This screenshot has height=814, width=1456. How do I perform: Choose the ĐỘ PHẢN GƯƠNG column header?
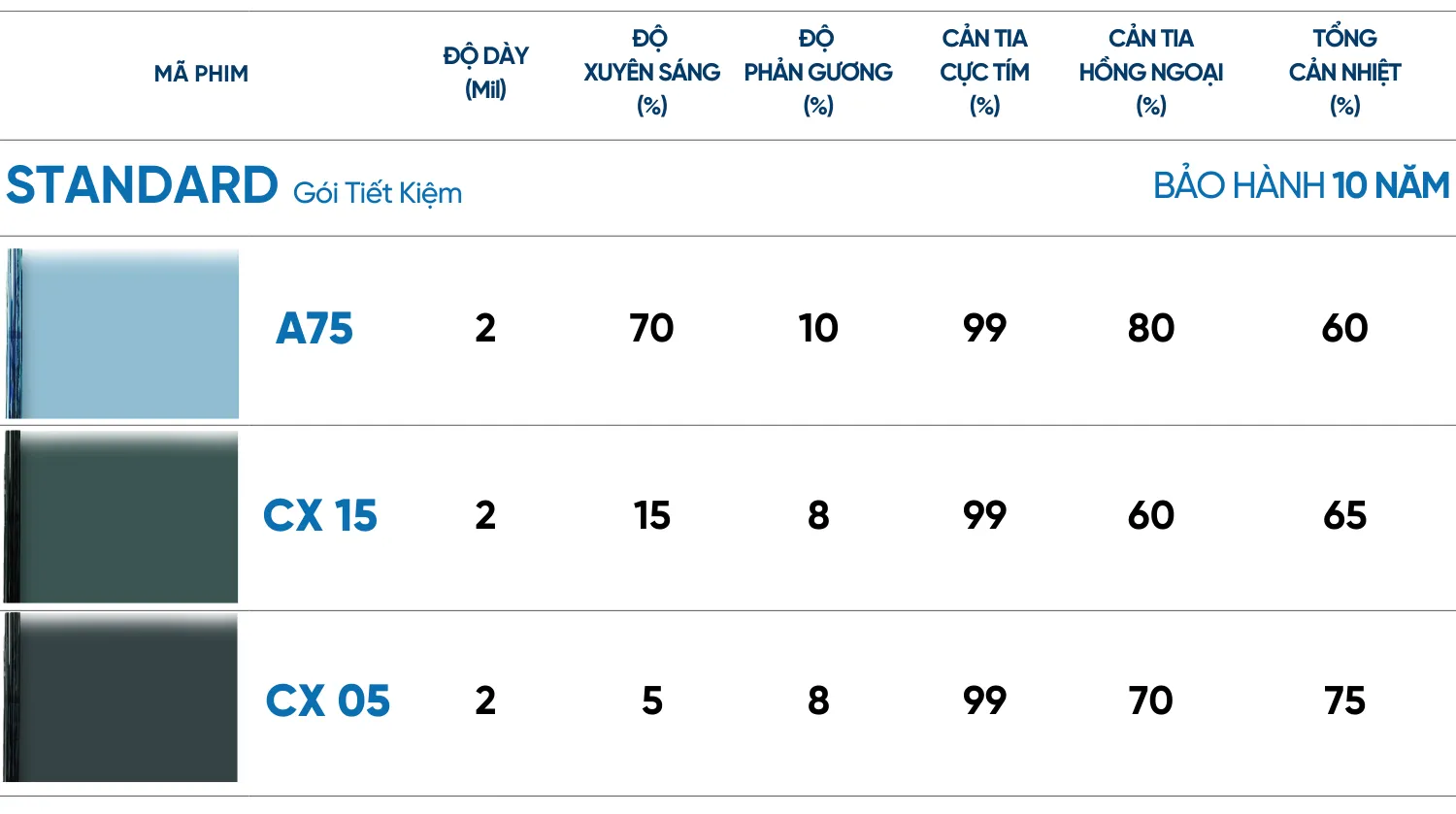click(x=818, y=73)
